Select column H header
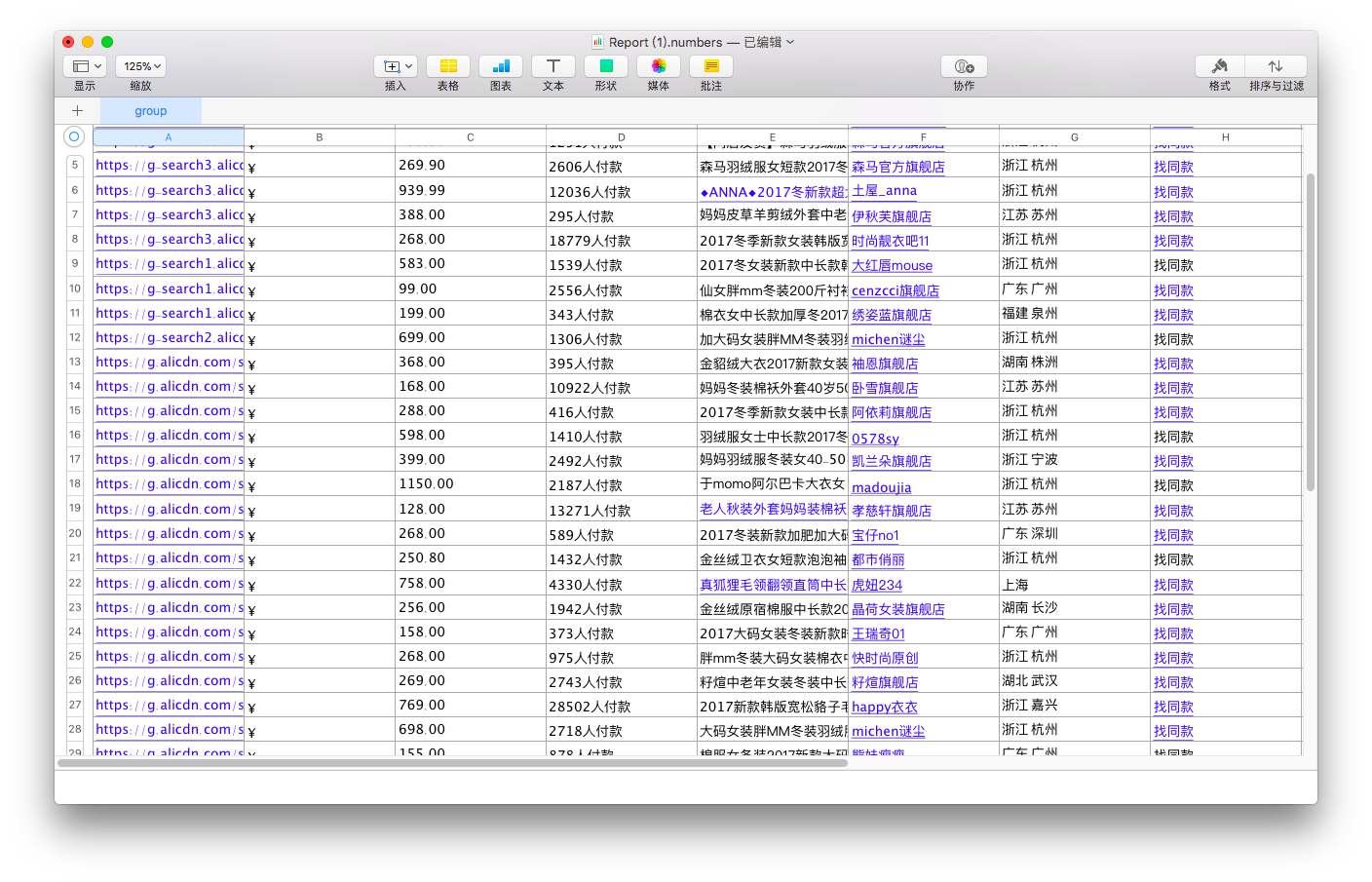 (x=1226, y=137)
